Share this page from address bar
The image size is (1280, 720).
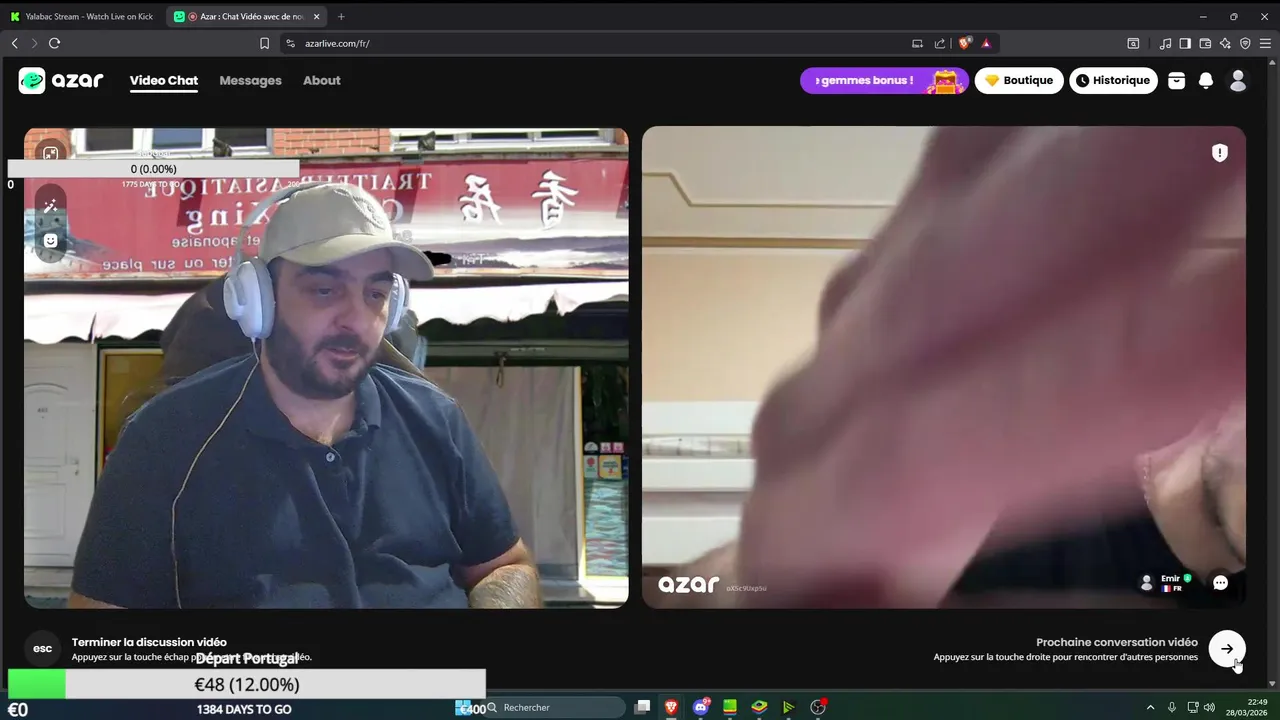[940, 43]
